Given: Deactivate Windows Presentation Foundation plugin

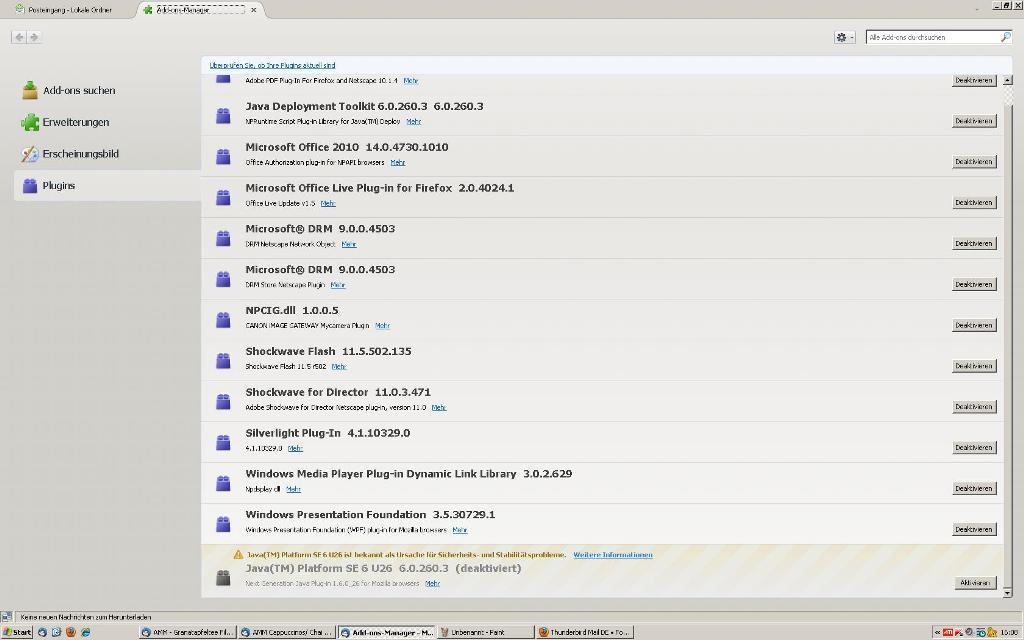Looking at the screenshot, I should coord(974,529).
